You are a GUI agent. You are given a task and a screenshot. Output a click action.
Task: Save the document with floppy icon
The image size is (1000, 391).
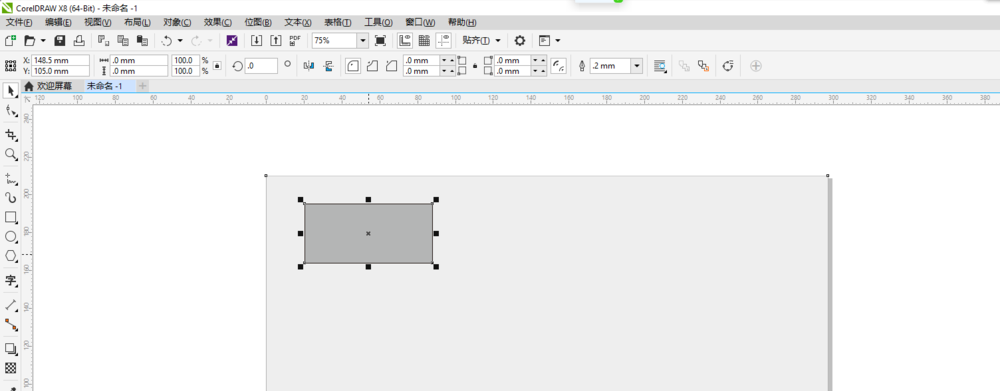coord(60,40)
